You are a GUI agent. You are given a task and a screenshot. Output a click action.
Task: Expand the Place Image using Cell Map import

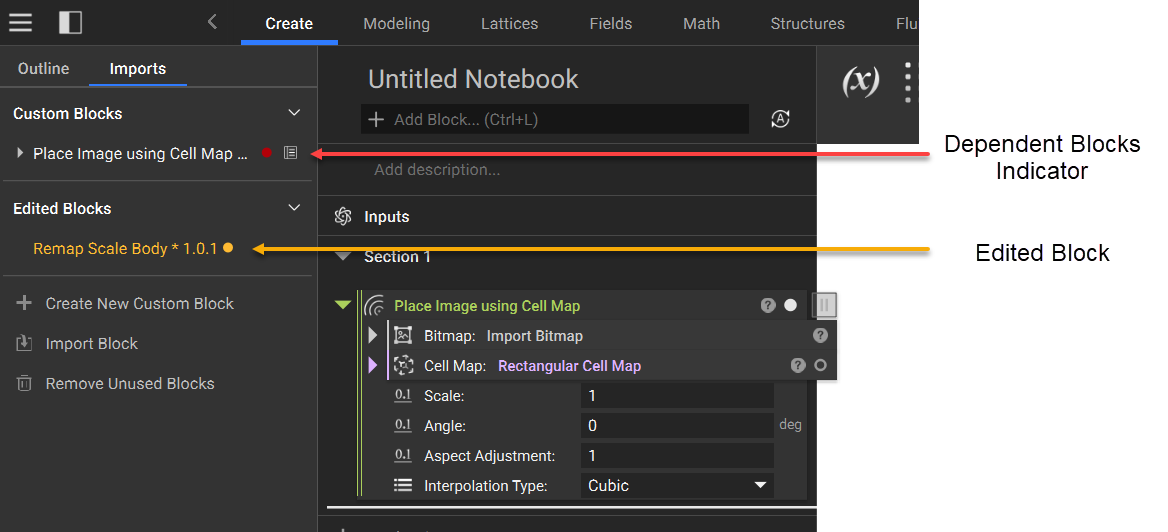pos(20,153)
